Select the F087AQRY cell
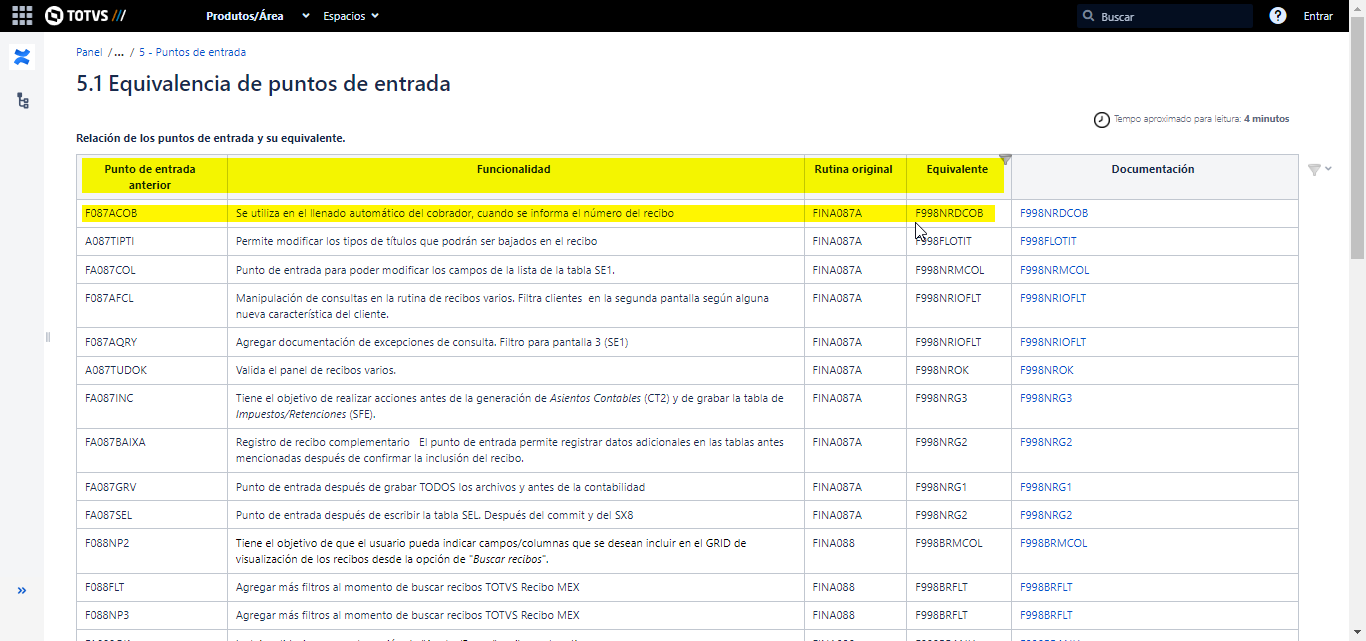 (152, 342)
